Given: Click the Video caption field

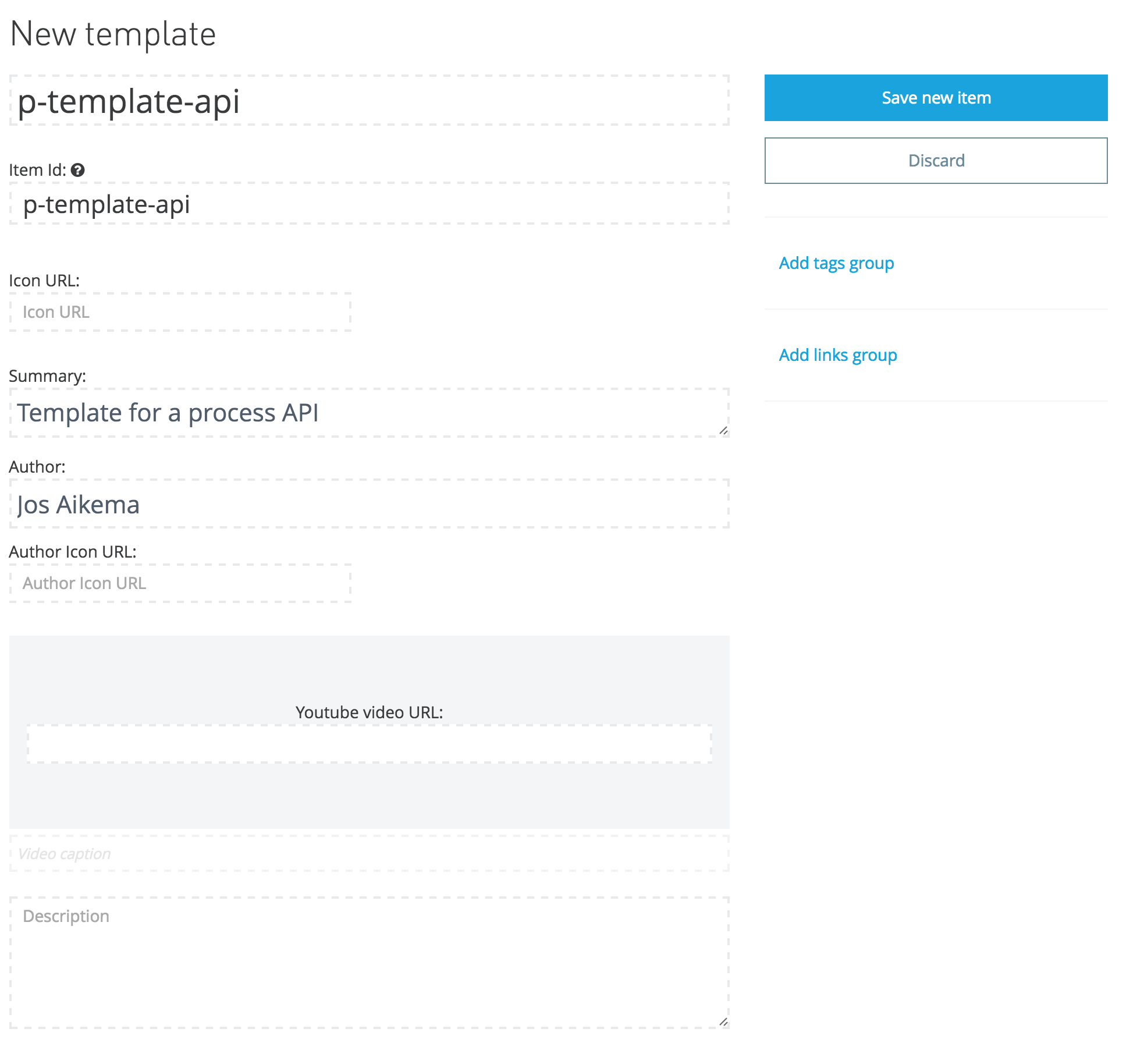Looking at the screenshot, I should [369, 854].
